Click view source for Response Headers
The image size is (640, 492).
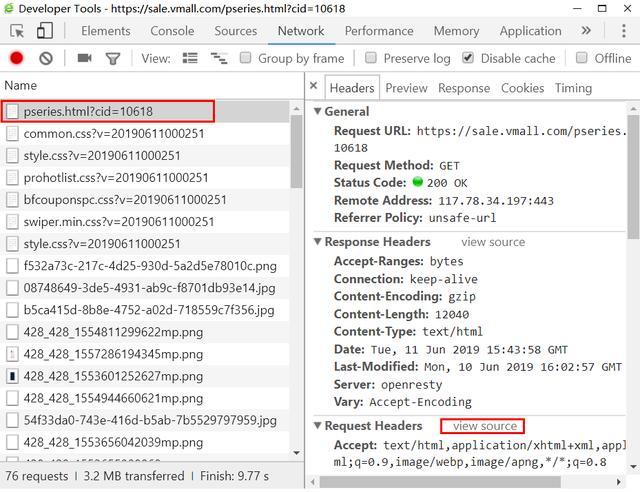click(x=493, y=242)
